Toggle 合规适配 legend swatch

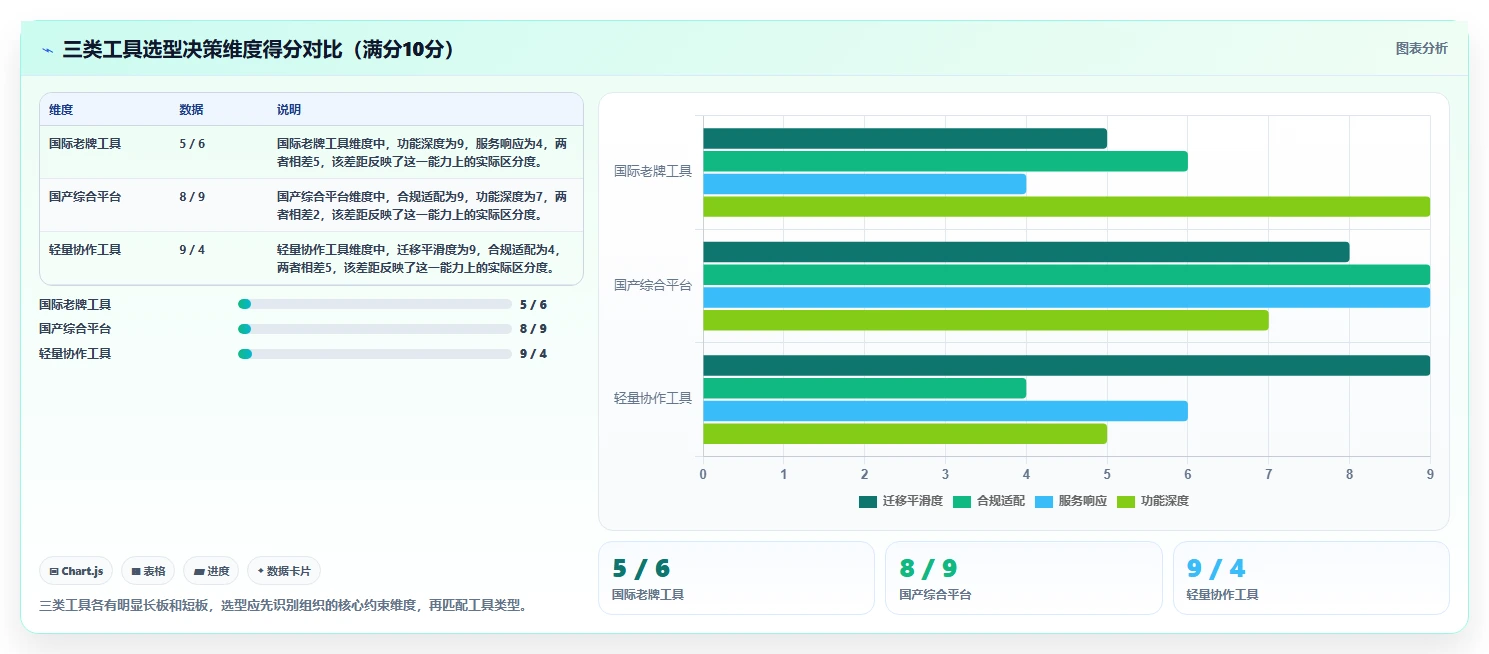[961, 501]
